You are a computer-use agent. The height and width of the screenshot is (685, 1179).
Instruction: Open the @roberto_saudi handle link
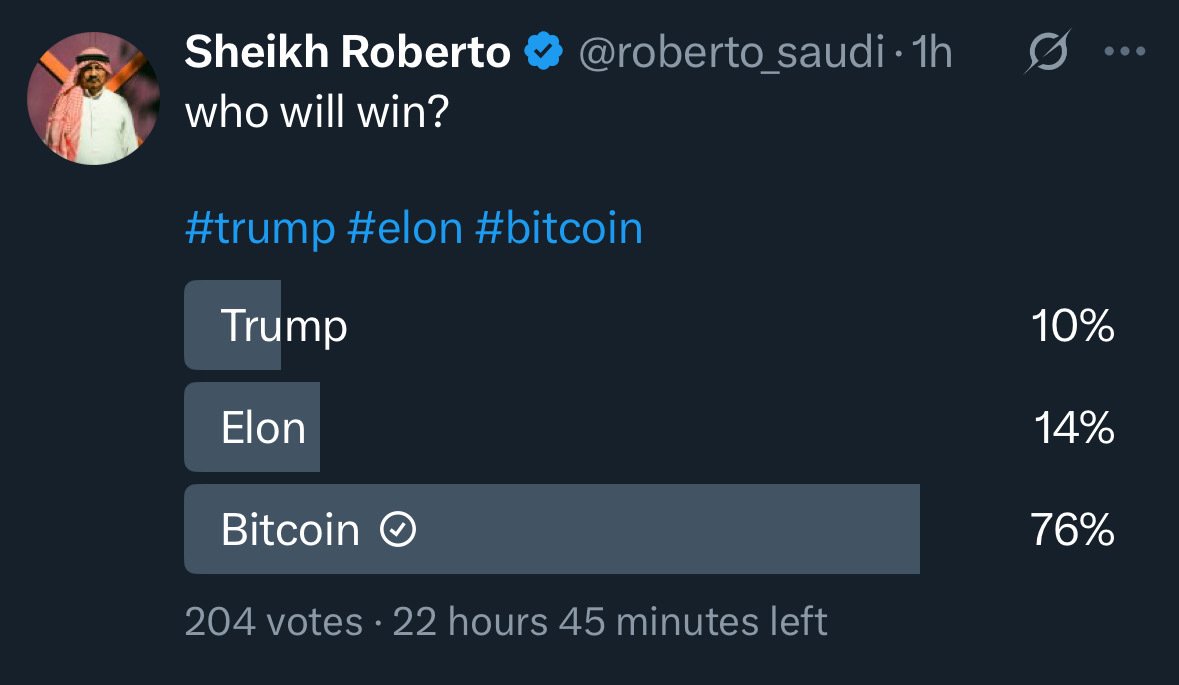click(x=731, y=53)
